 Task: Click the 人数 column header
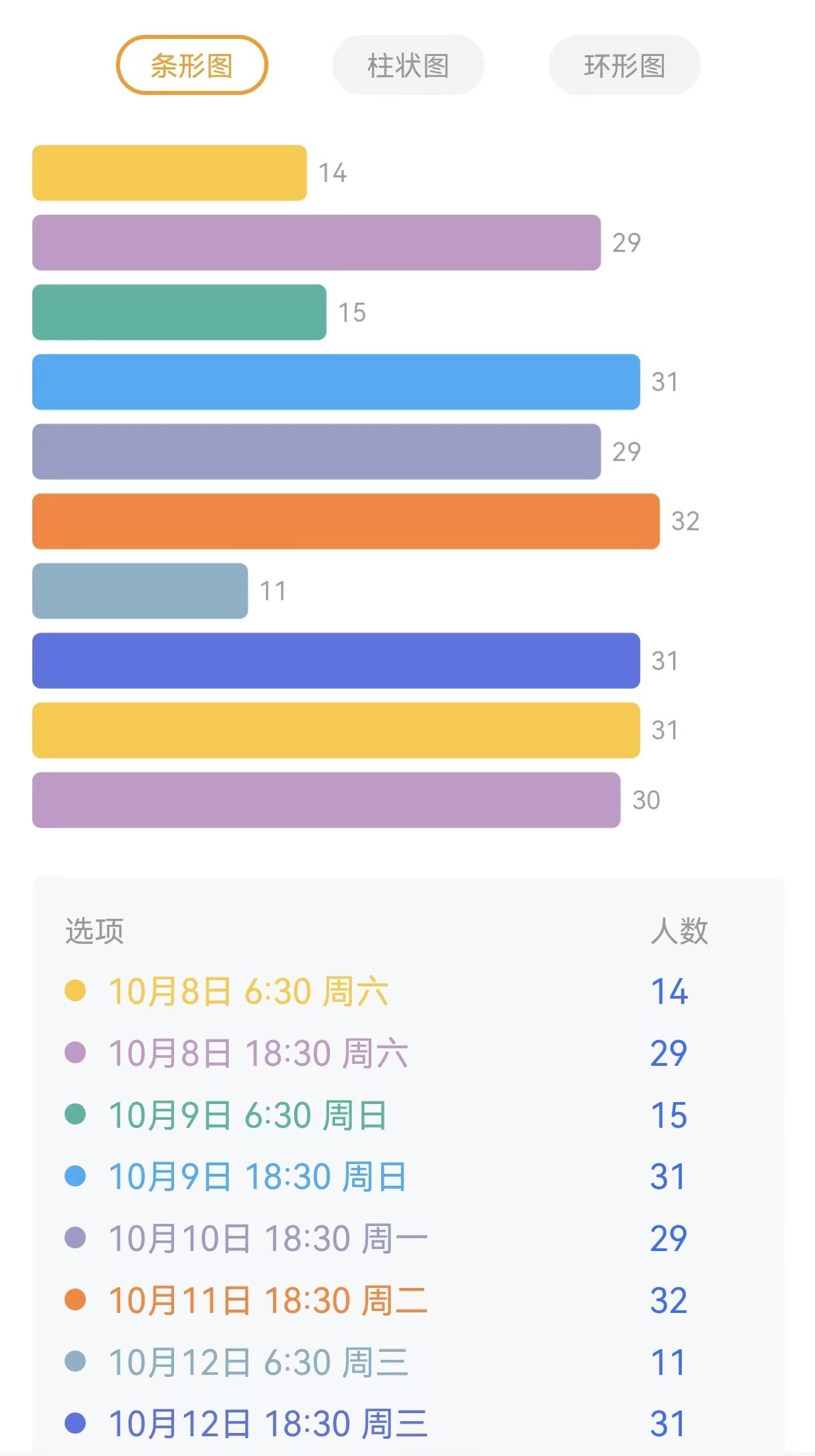679,931
